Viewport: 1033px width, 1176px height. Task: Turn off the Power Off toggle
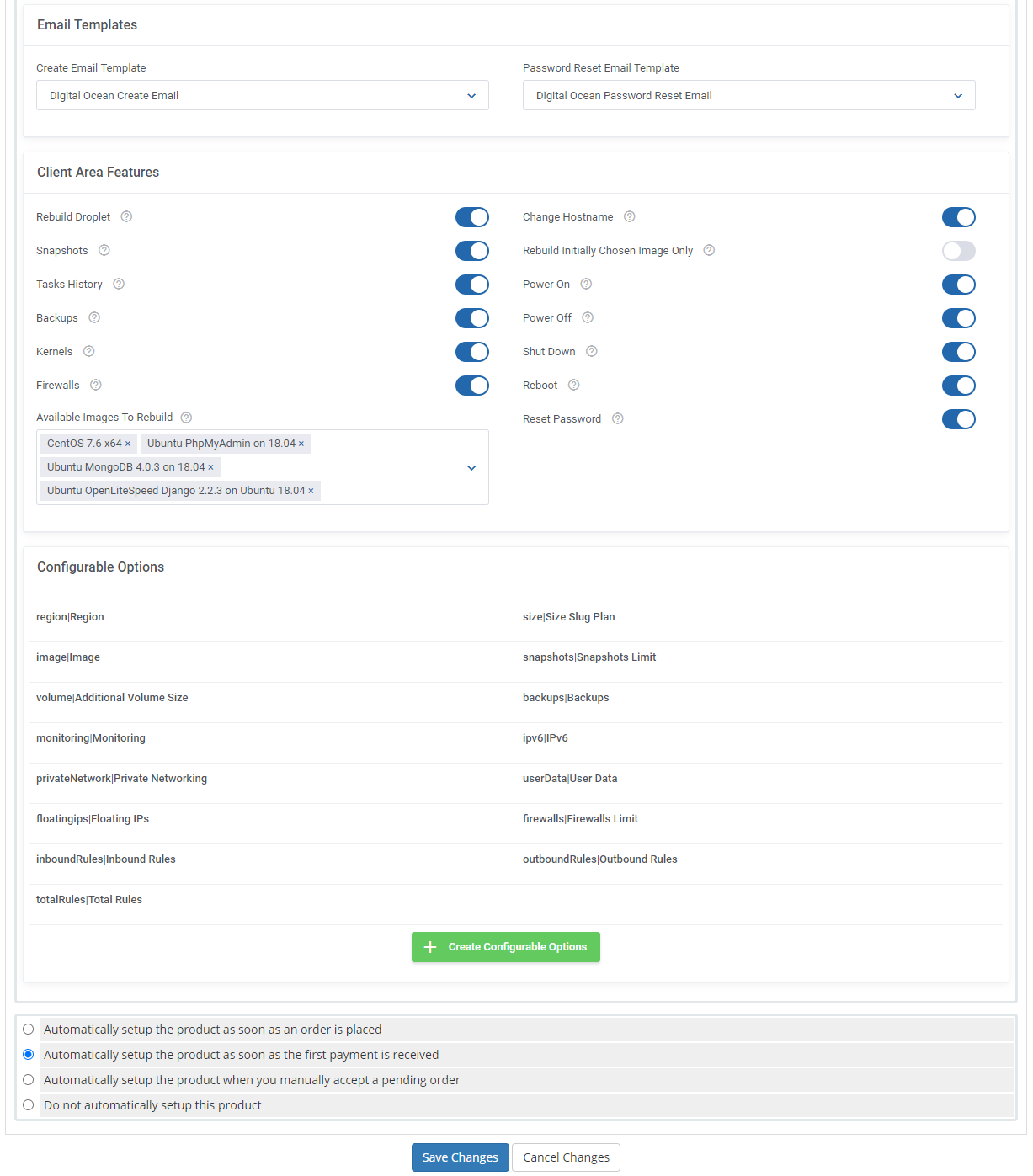[959, 318]
